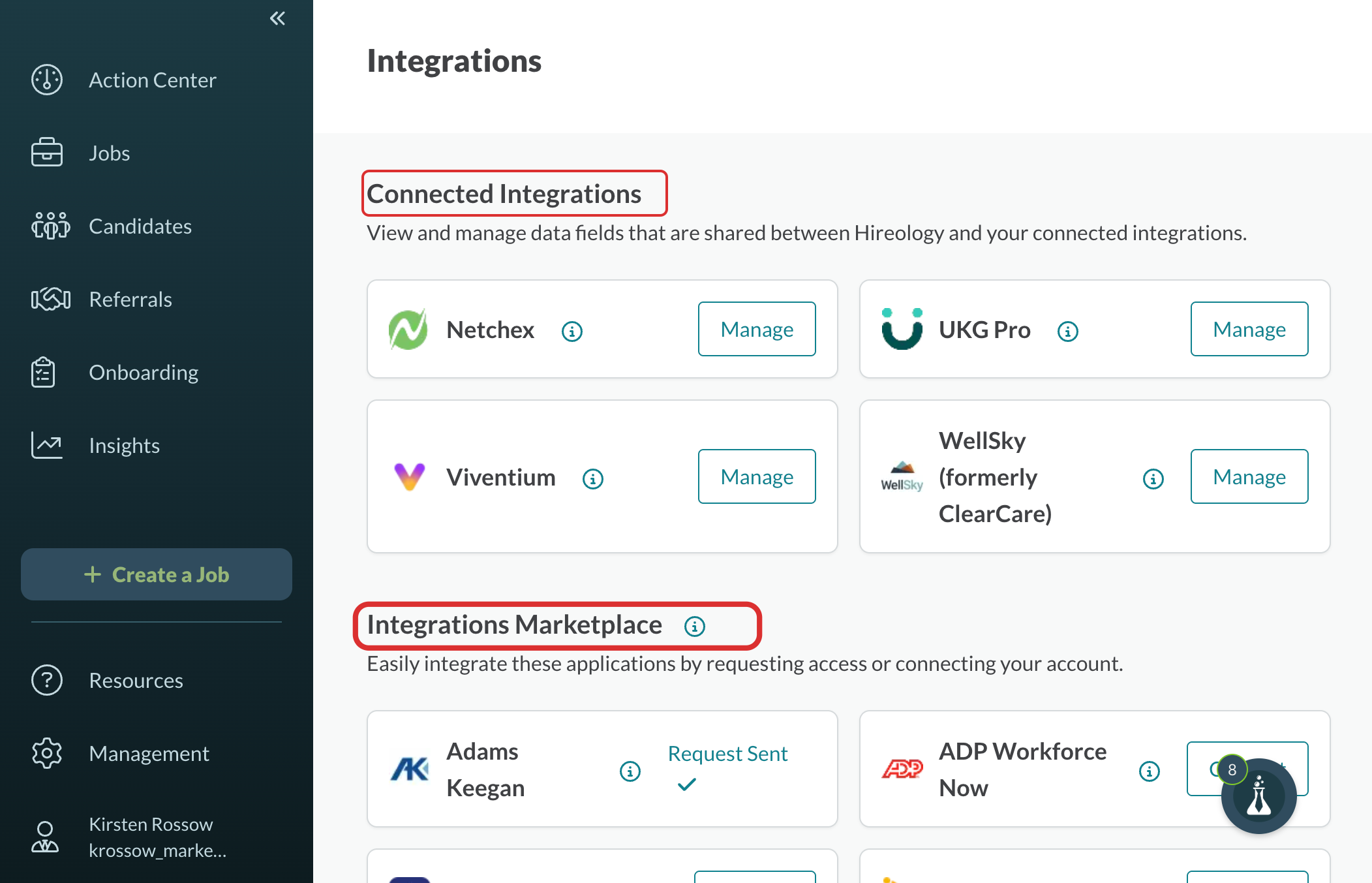1372x883 pixels.
Task: Click the UKG Pro logo
Action: click(x=902, y=329)
